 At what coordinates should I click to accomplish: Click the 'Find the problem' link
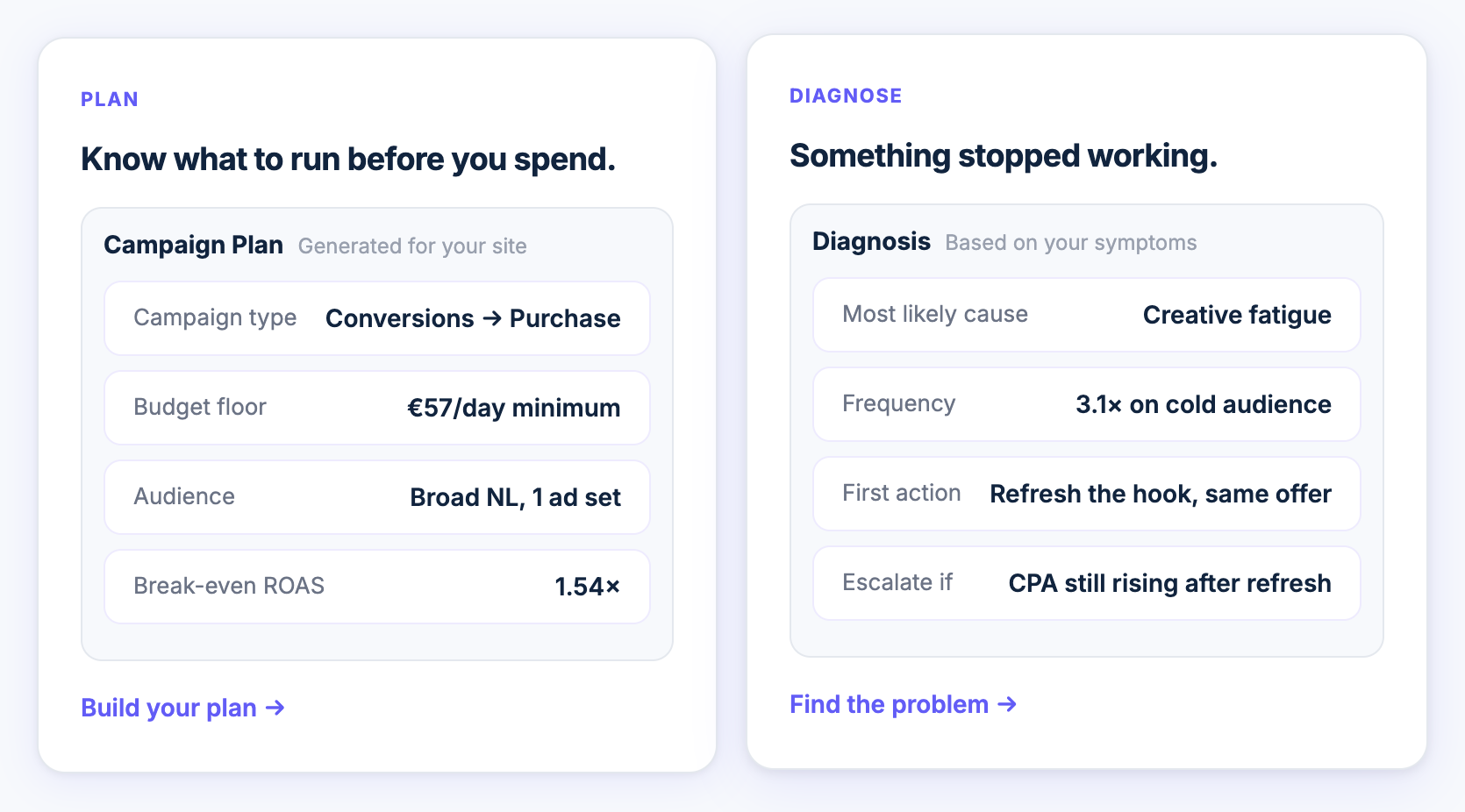889,704
